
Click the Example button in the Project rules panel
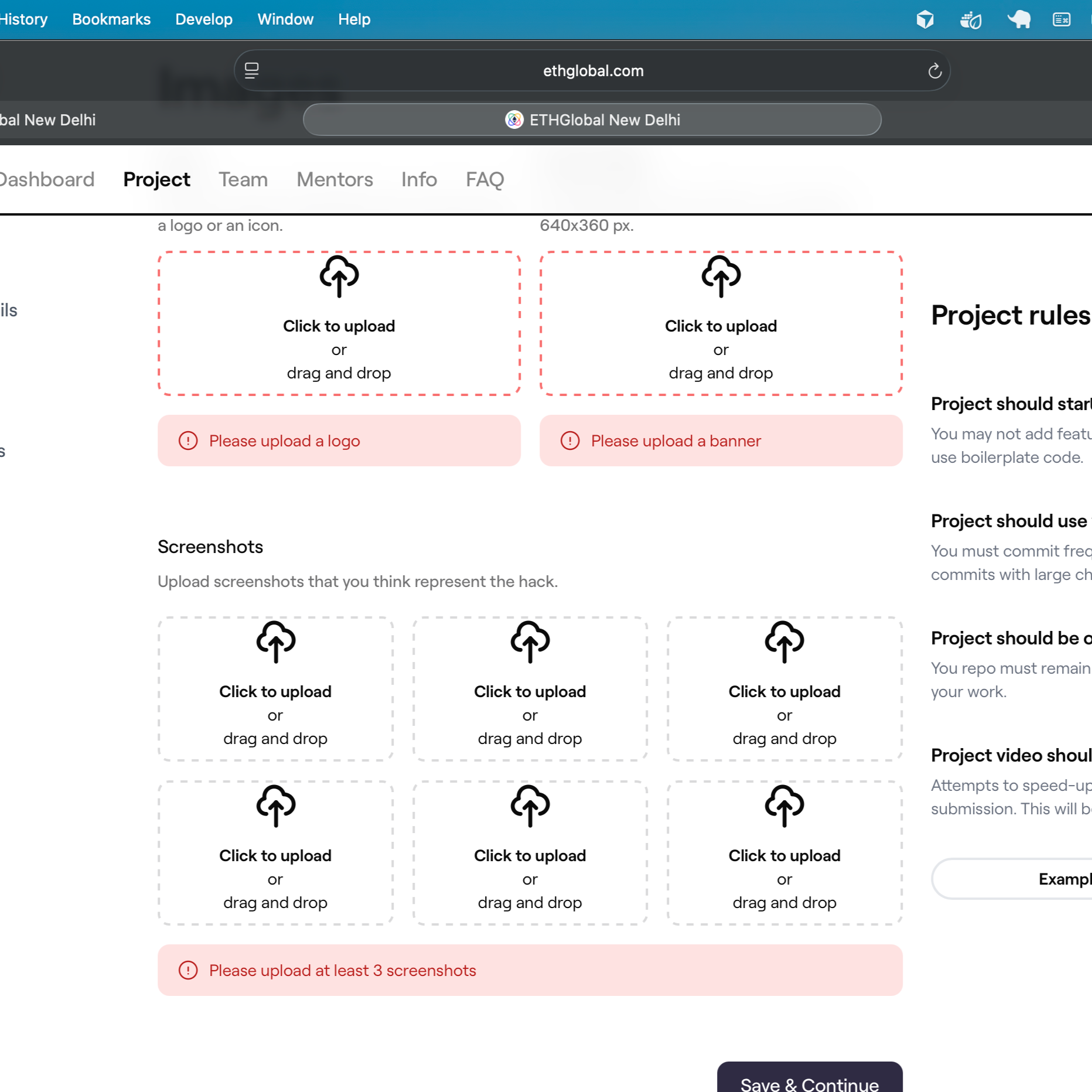click(x=1012, y=879)
